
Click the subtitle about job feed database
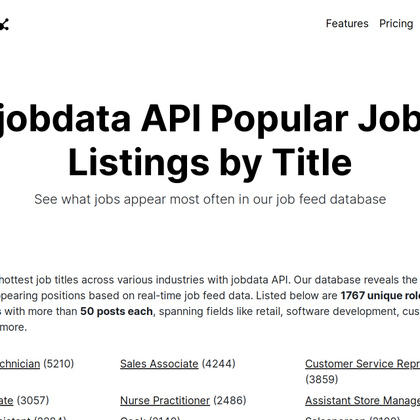(x=210, y=199)
